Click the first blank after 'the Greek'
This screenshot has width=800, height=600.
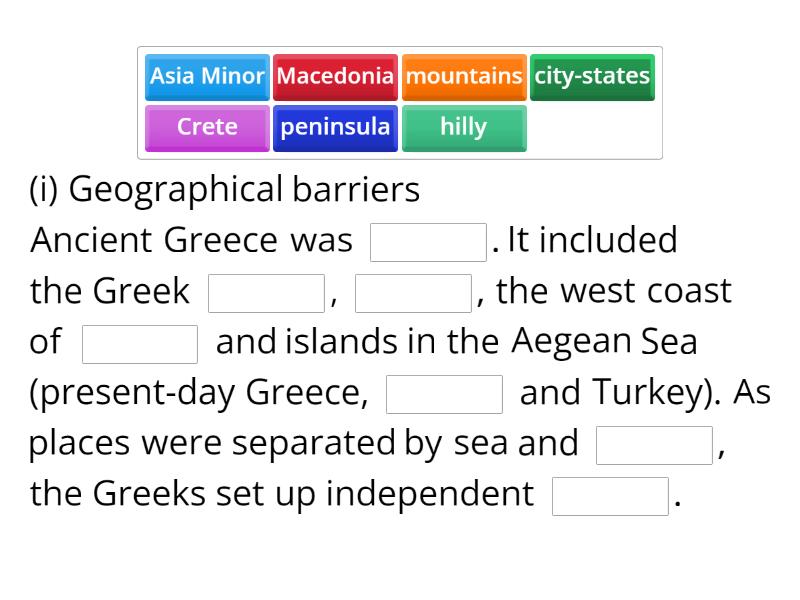[x=265, y=291]
